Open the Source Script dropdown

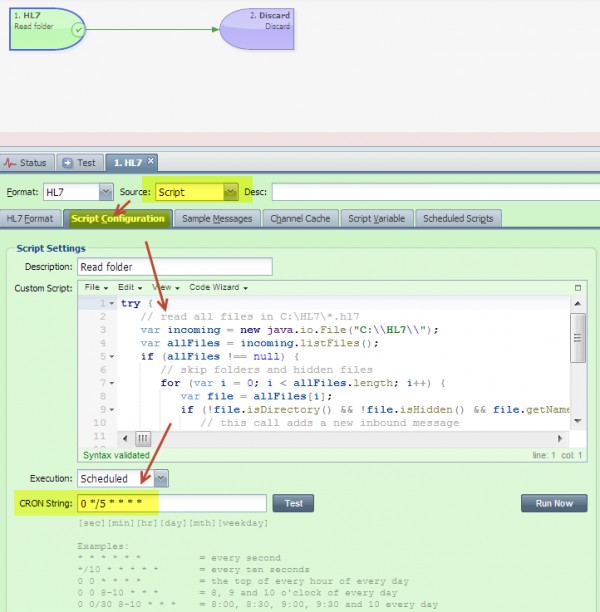tap(231, 192)
